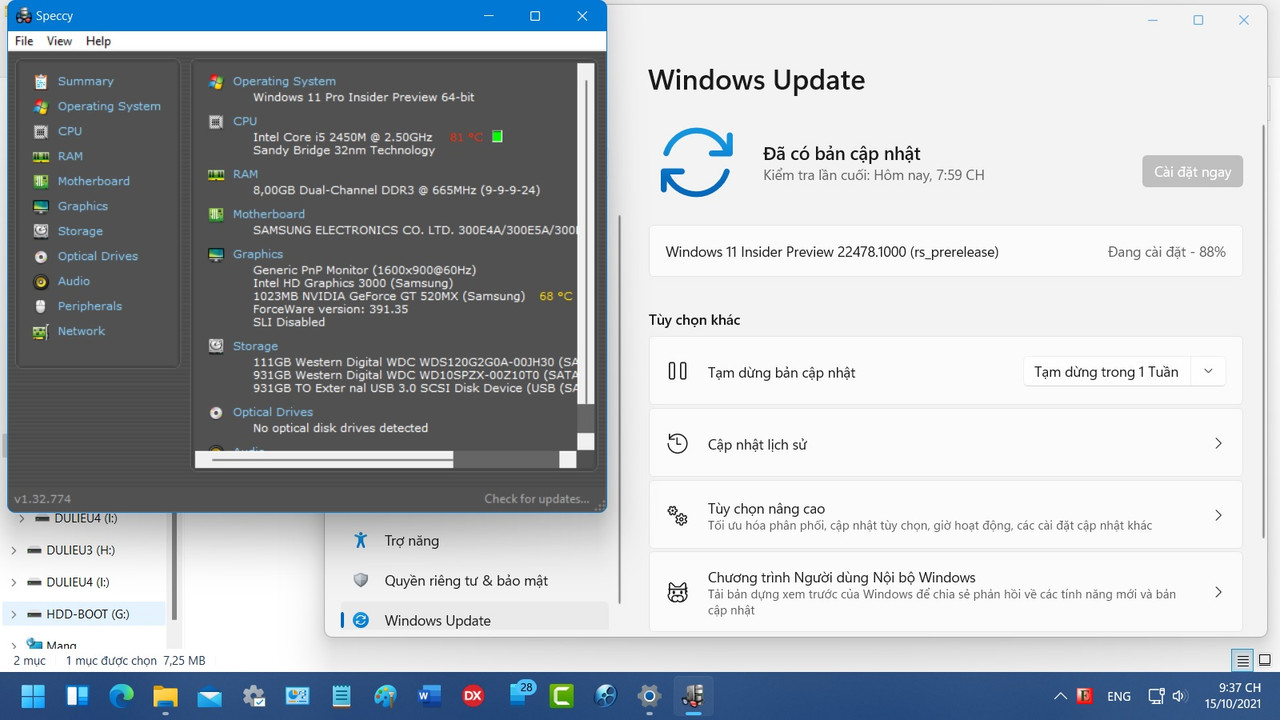Click the Intel Core i5 2450M @ 2.50GHz text

tap(343, 137)
